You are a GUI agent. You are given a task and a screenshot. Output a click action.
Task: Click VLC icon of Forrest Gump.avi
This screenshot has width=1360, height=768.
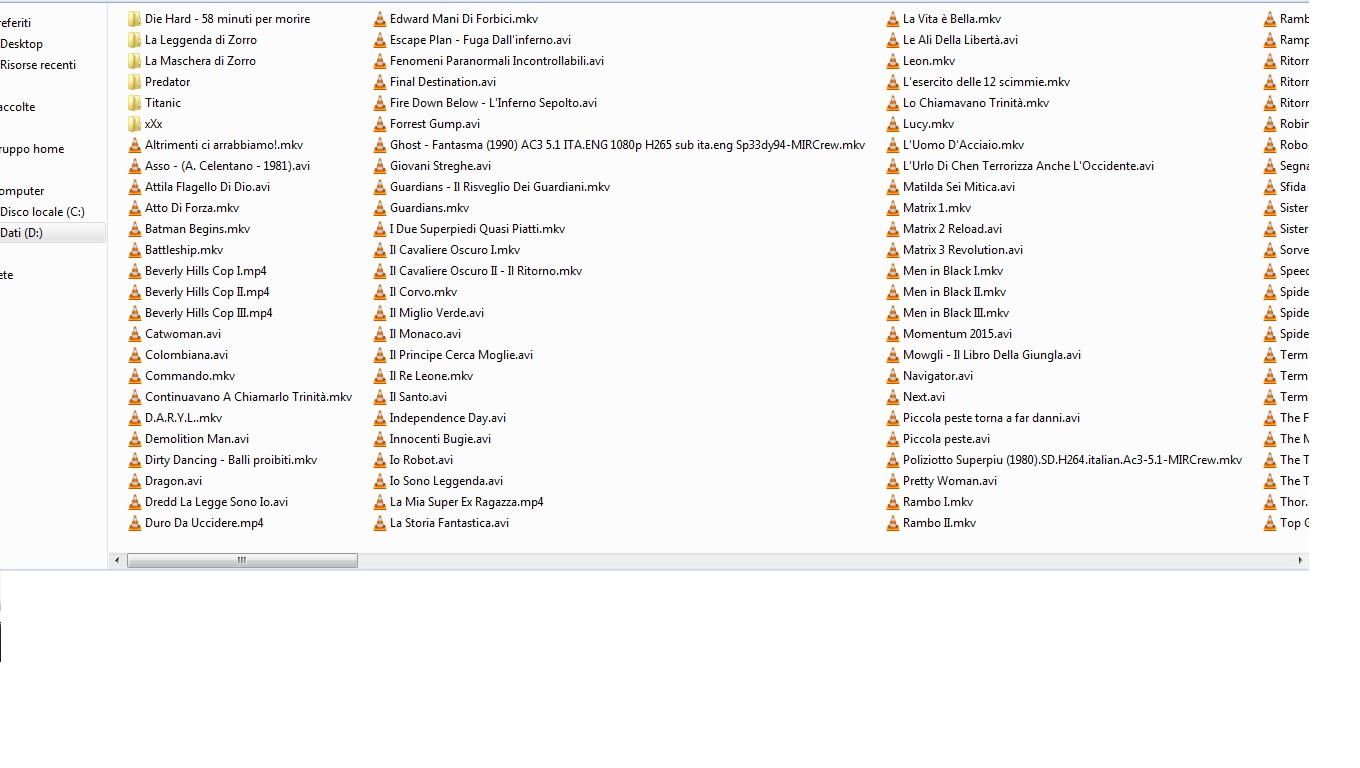380,124
